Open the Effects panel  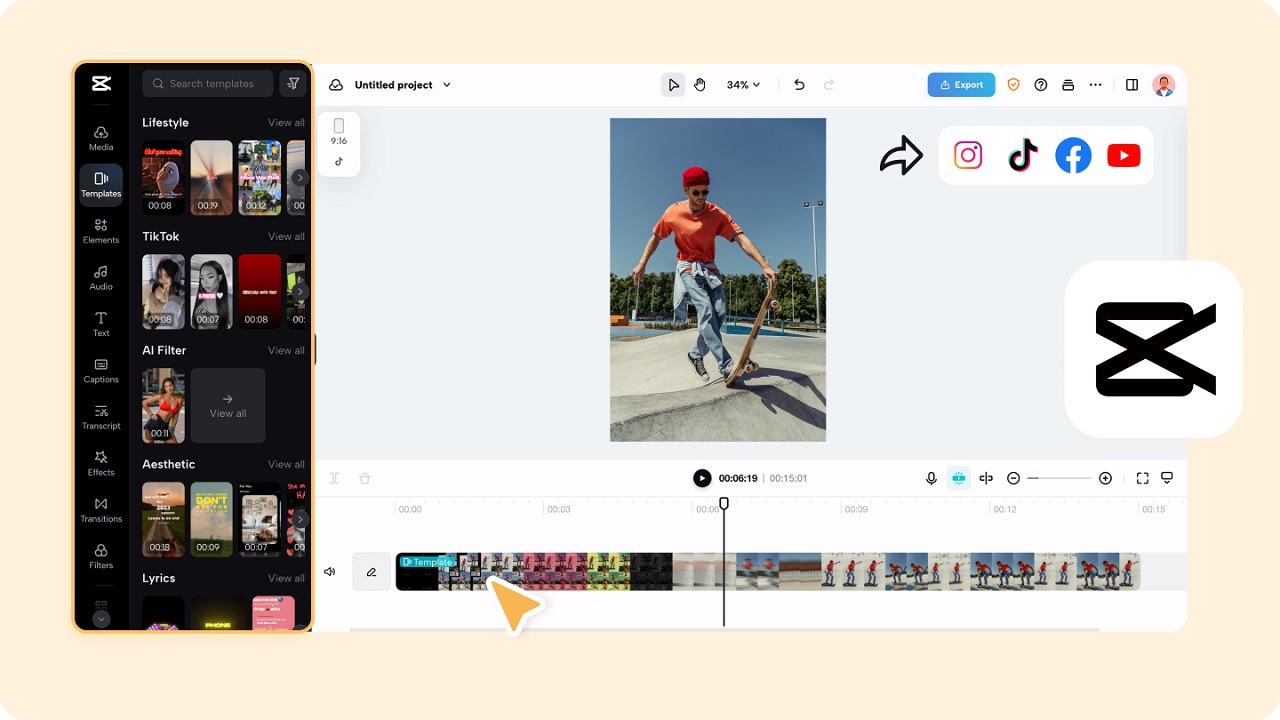(100, 464)
